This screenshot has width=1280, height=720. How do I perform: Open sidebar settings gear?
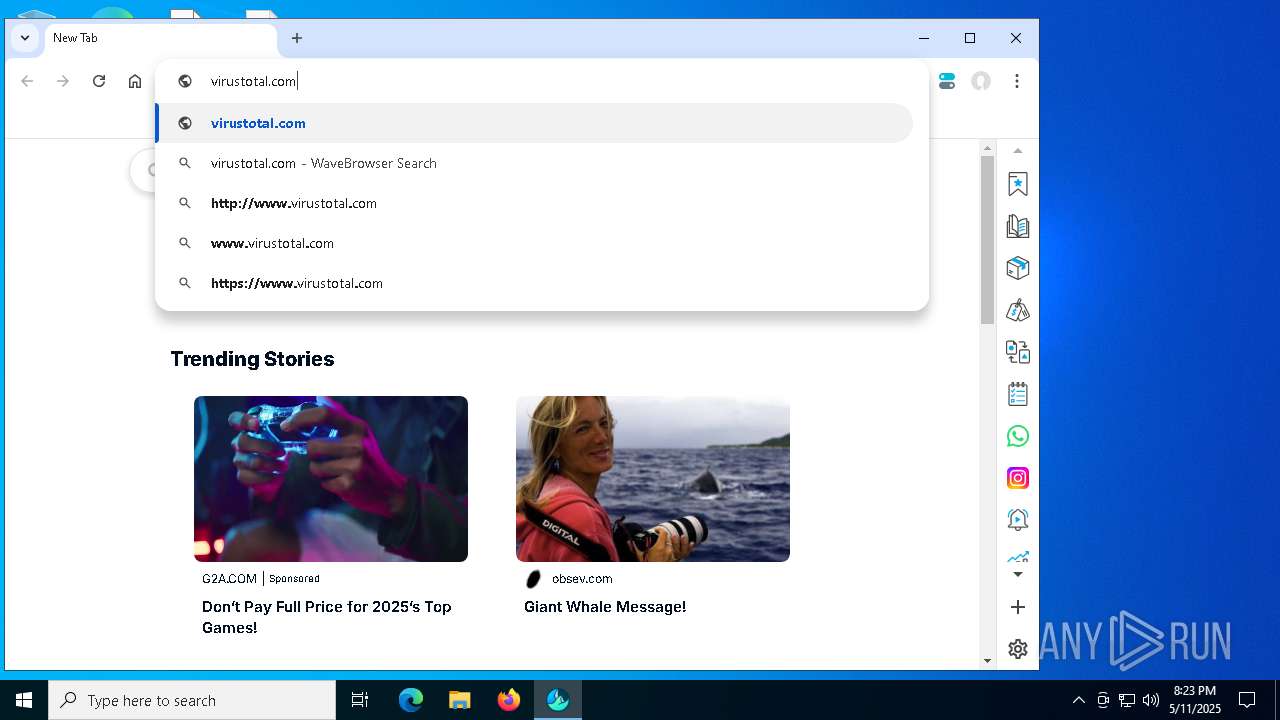coord(1018,649)
